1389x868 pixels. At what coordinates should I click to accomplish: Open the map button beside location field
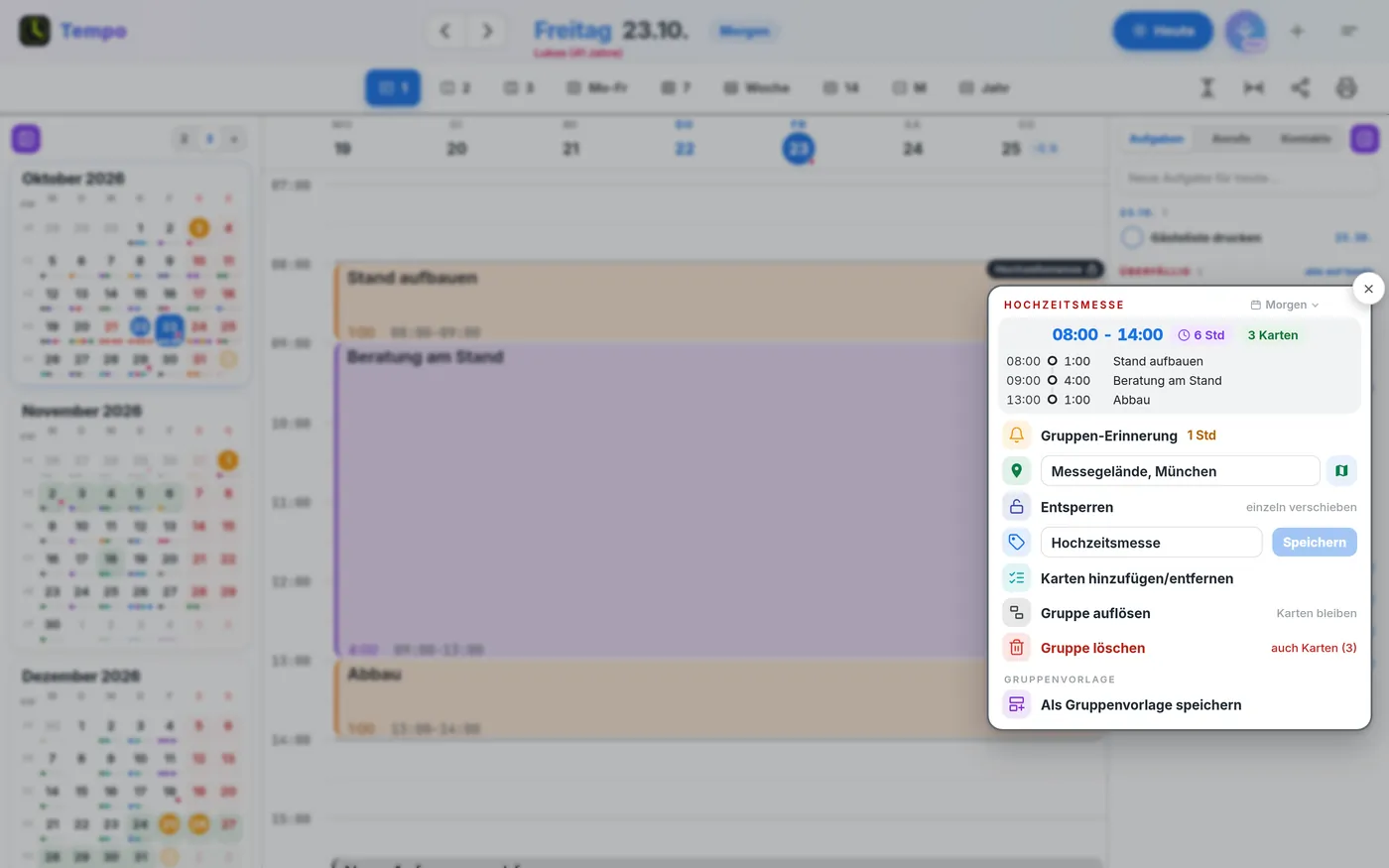pos(1341,471)
